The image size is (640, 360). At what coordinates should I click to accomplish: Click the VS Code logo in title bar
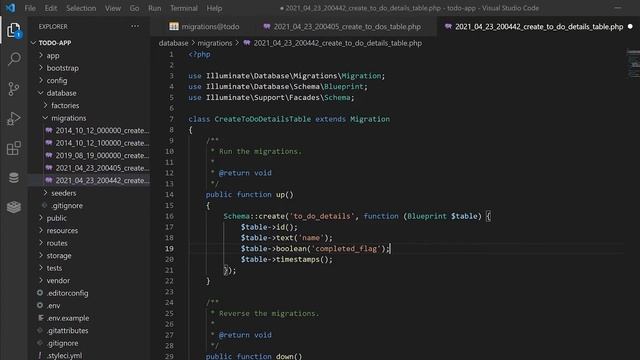point(11,8)
